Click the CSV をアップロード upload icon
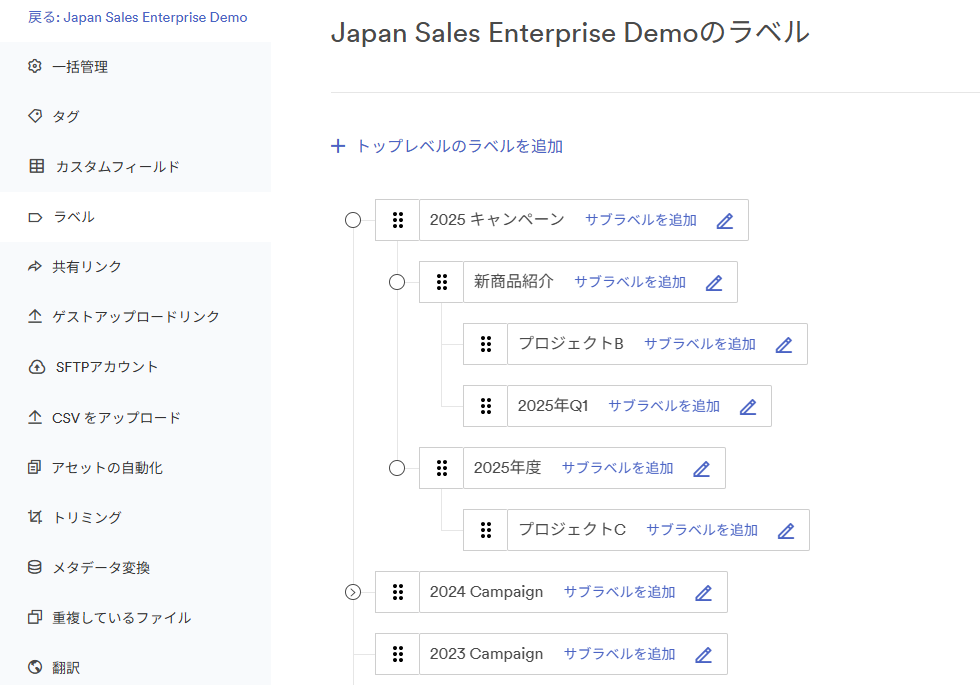 tap(35, 418)
